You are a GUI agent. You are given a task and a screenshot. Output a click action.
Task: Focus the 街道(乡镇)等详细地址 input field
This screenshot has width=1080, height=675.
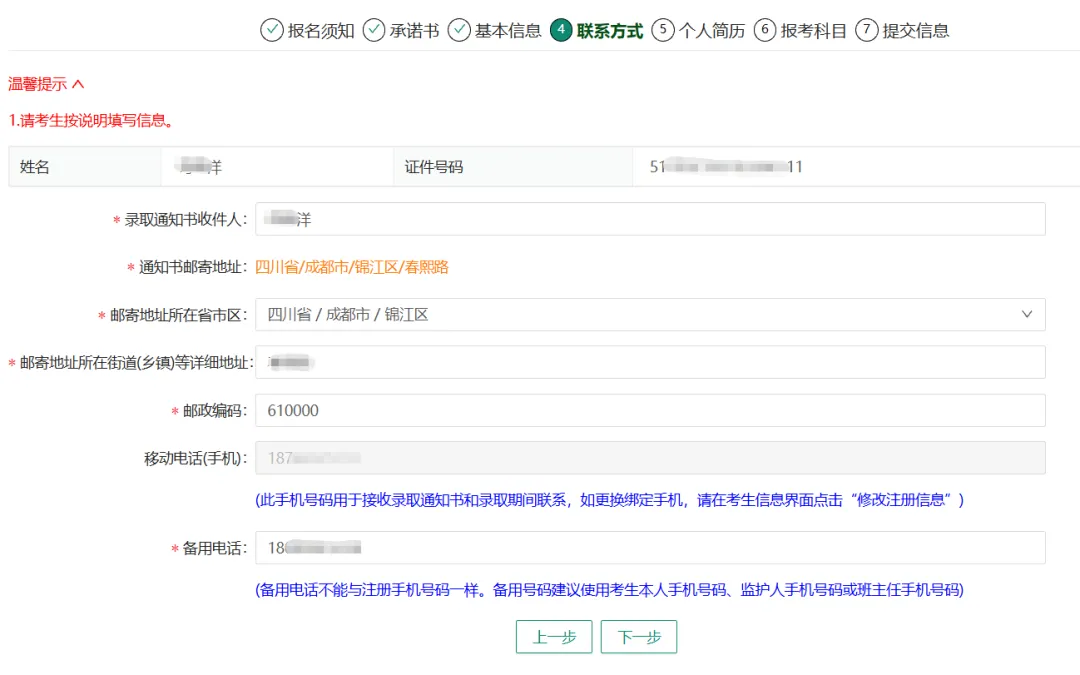650,362
